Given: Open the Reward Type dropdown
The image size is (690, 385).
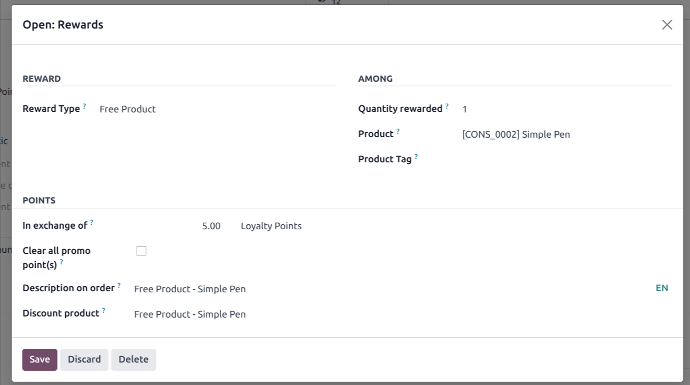Looking at the screenshot, I should point(217,109).
